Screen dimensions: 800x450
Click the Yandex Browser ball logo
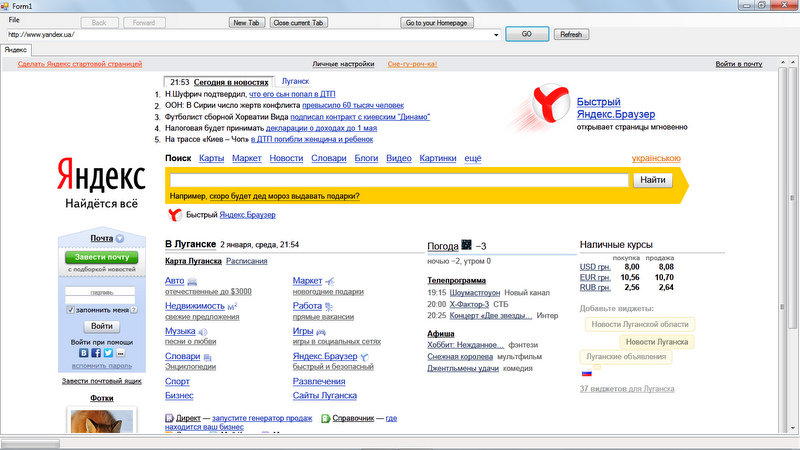click(x=551, y=103)
